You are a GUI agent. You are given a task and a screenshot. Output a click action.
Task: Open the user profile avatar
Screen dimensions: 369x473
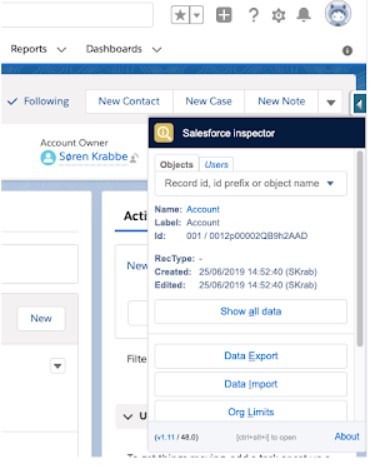[338, 13]
